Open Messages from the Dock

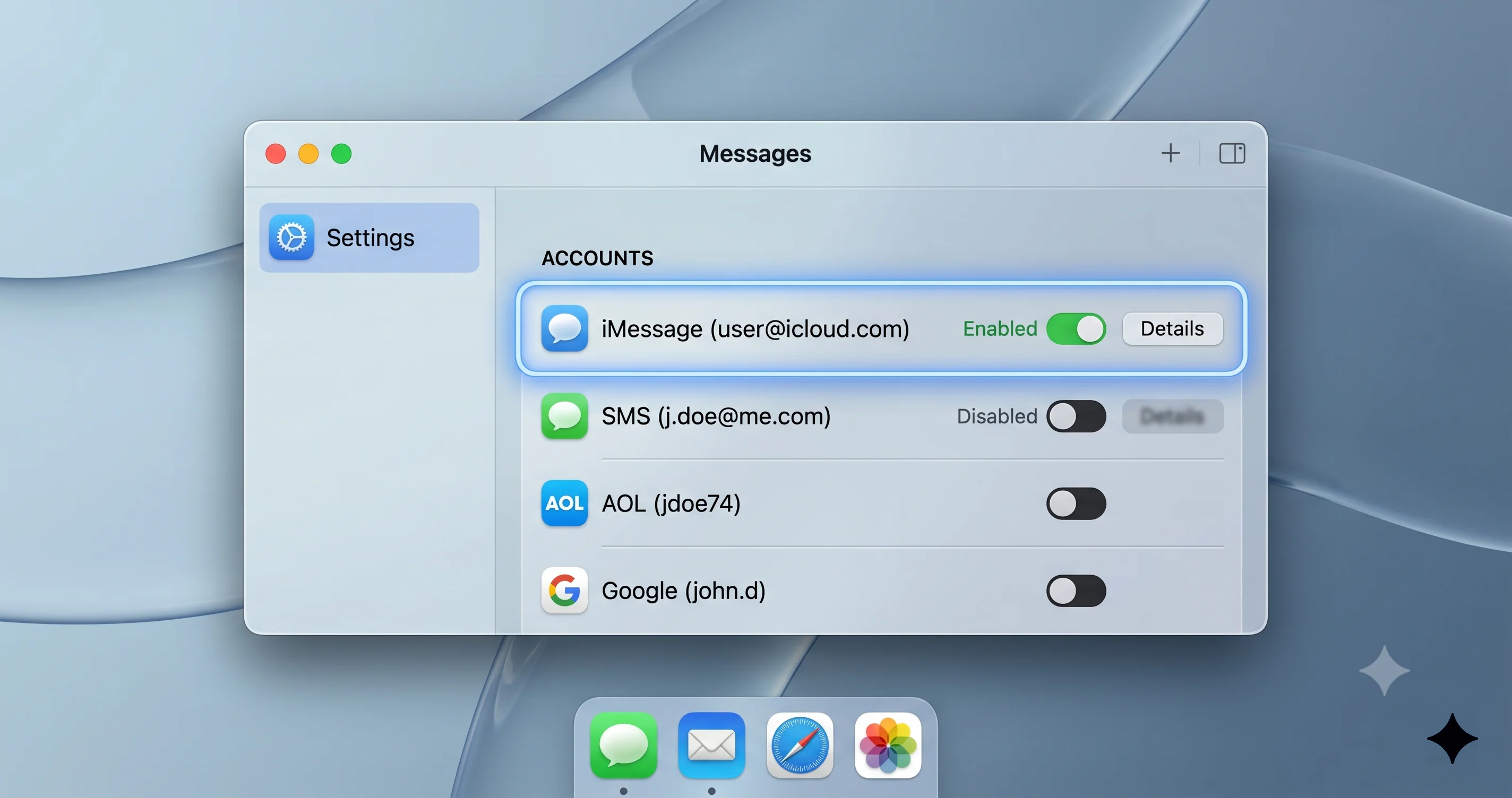click(x=623, y=746)
